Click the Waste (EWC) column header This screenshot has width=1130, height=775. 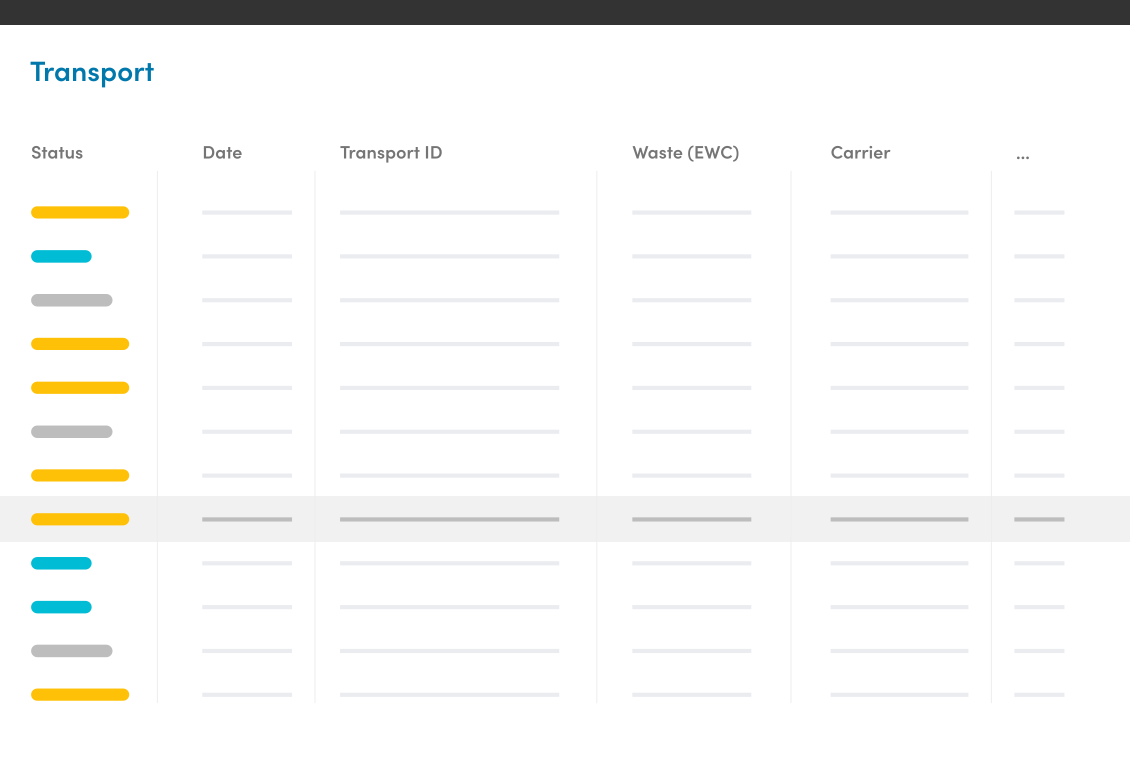(685, 153)
